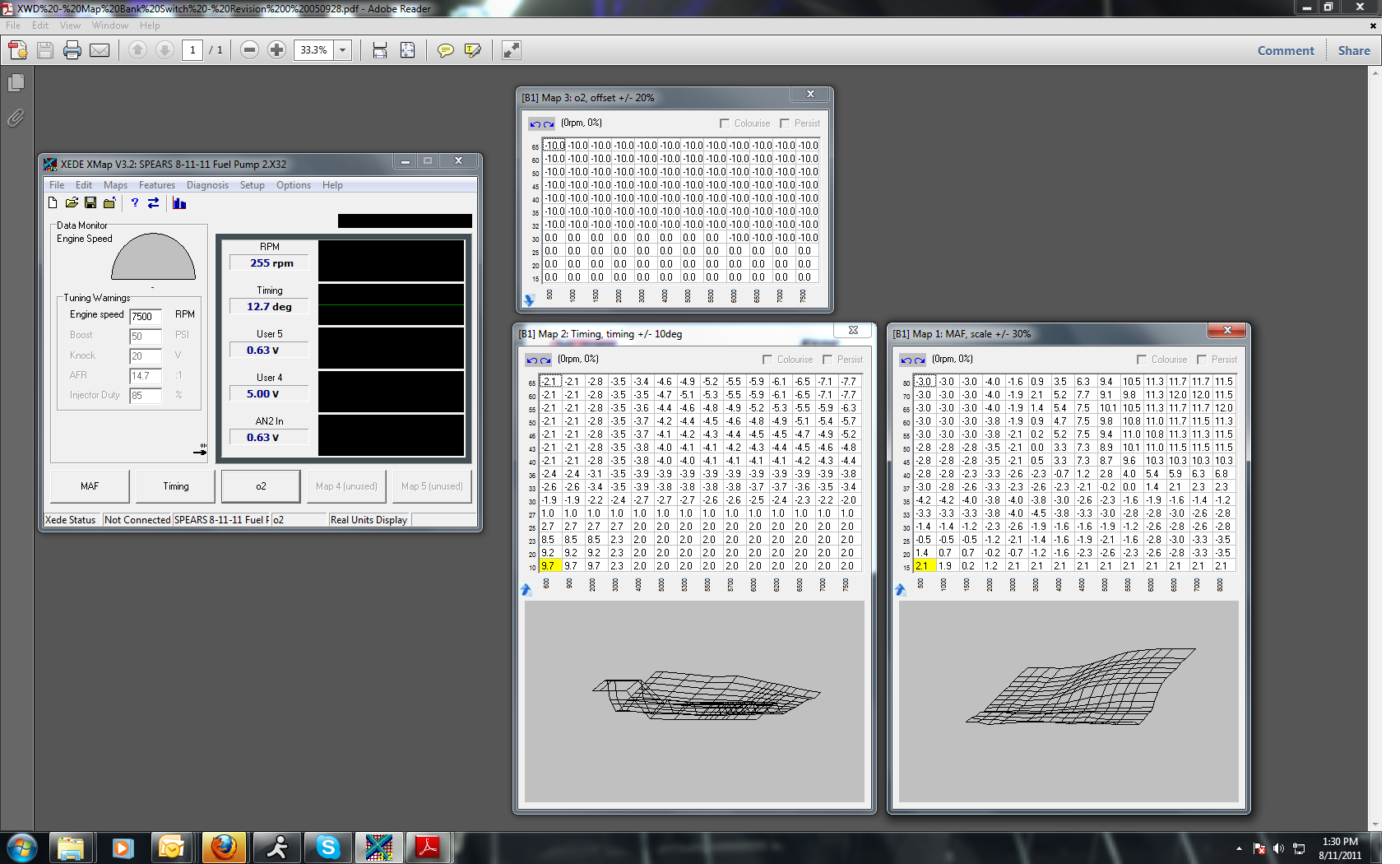Show hidden system tray icons arrow
The width and height of the screenshot is (1400, 864).
coord(1239,848)
